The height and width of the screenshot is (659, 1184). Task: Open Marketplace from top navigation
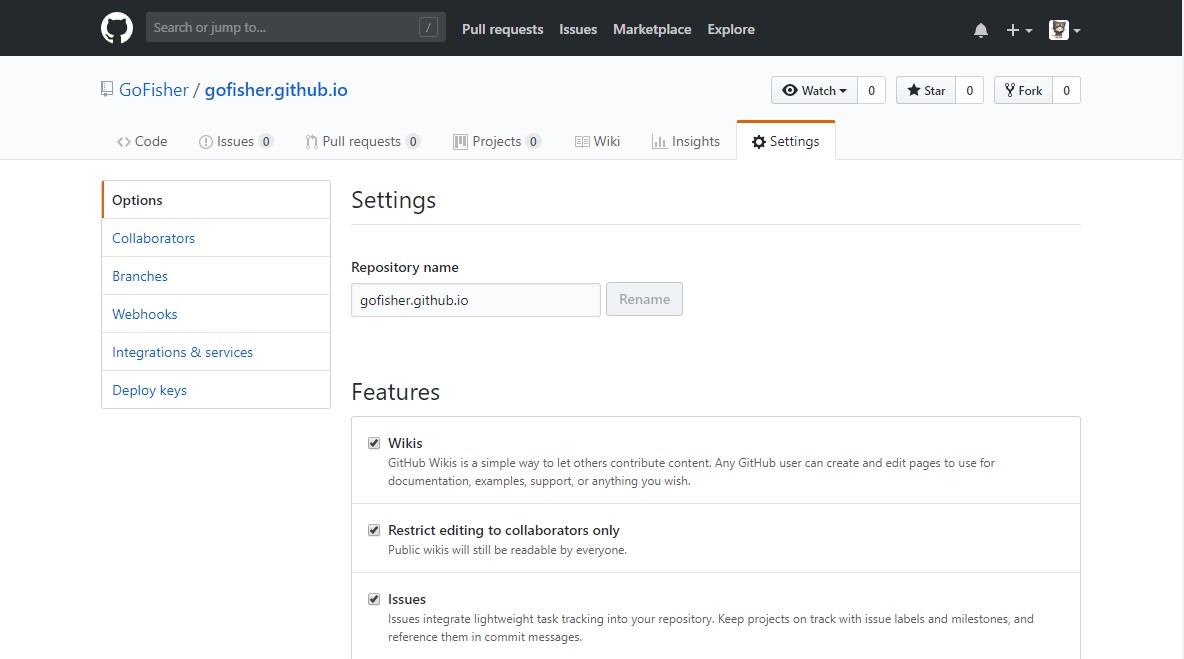point(652,29)
